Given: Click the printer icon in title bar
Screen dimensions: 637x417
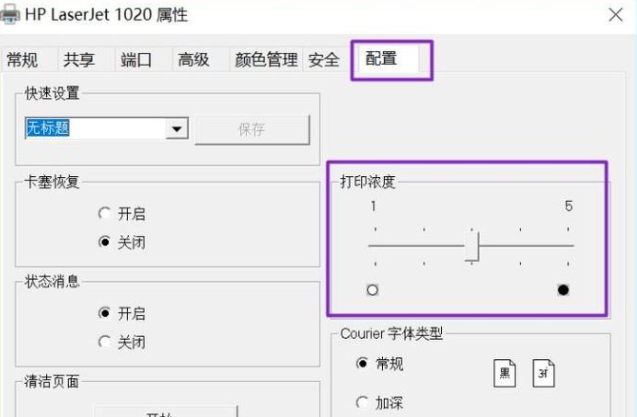Looking at the screenshot, I should click(x=10, y=15).
